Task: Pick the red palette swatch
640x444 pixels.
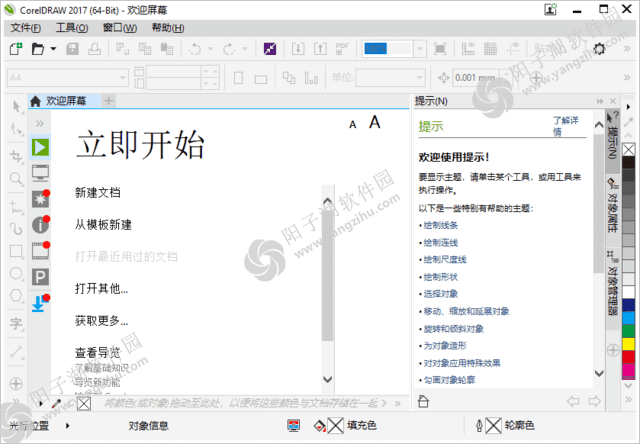Action: [x=628, y=357]
